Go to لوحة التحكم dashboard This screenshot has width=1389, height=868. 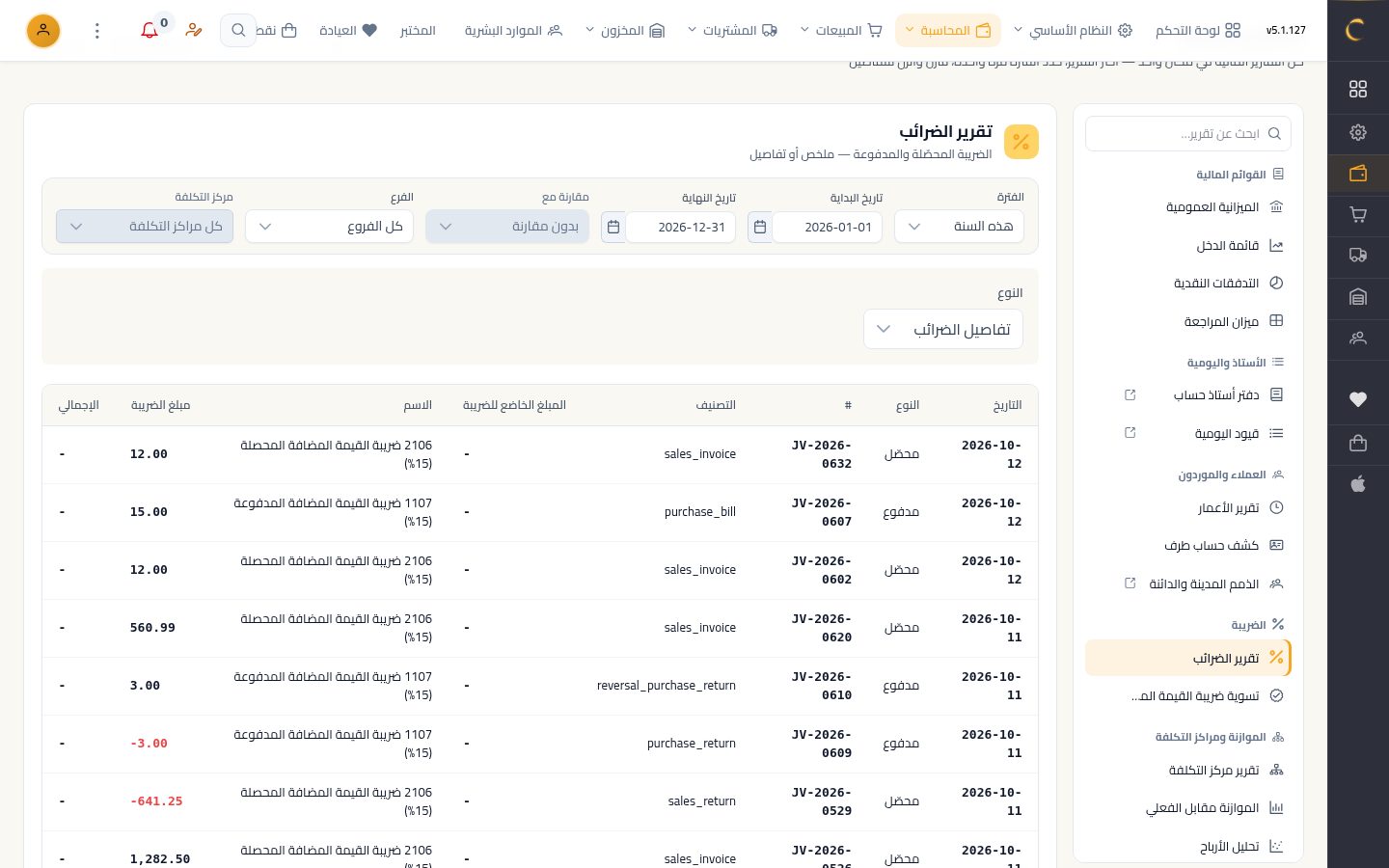coord(1198,31)
